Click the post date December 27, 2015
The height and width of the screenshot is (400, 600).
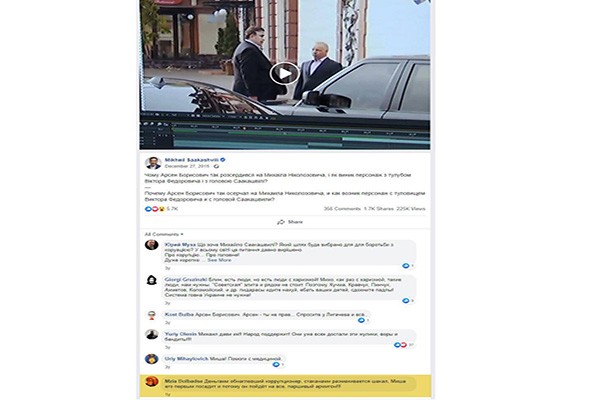point(187,166)
